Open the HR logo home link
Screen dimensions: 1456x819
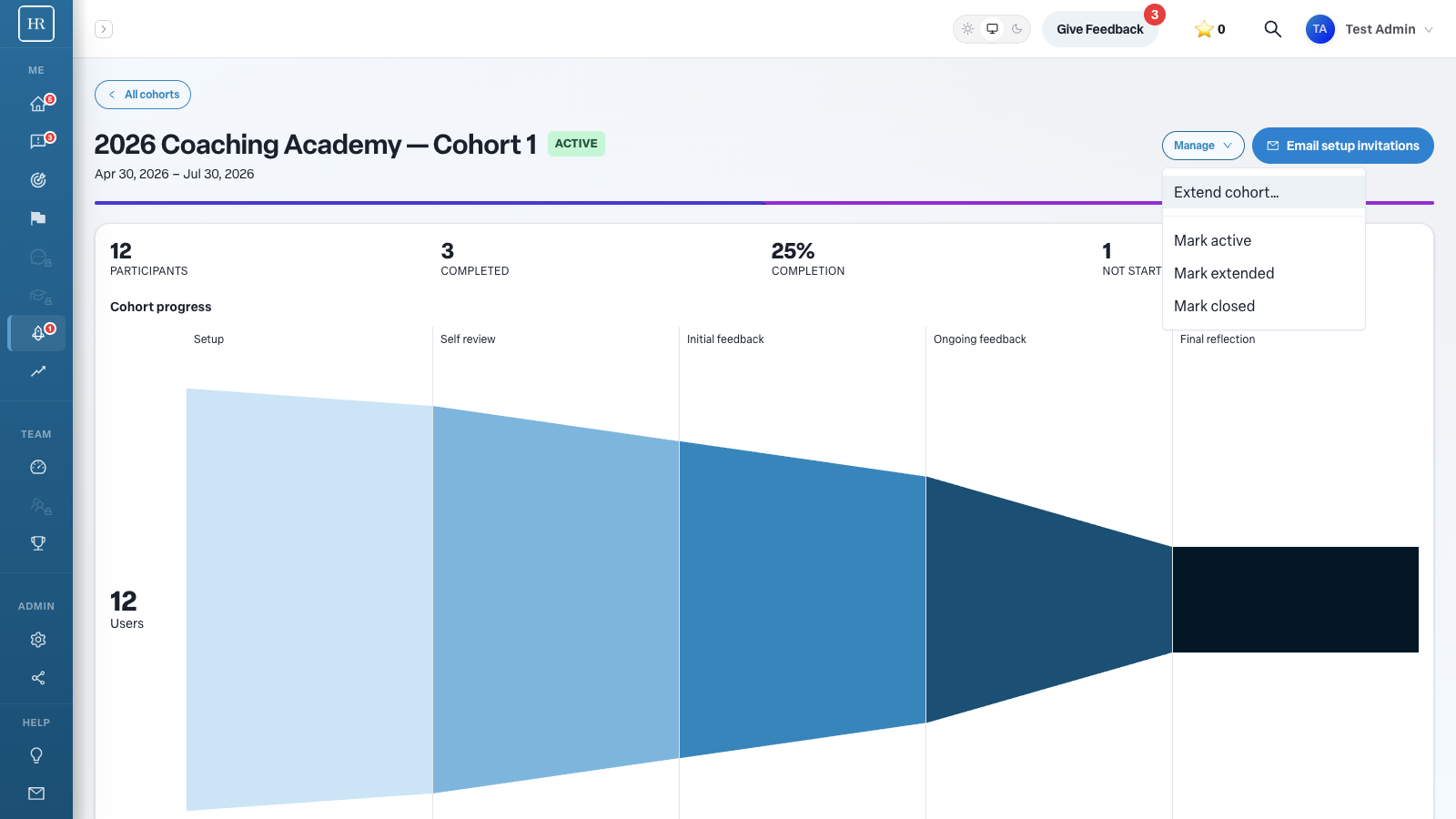coord(36,24)
